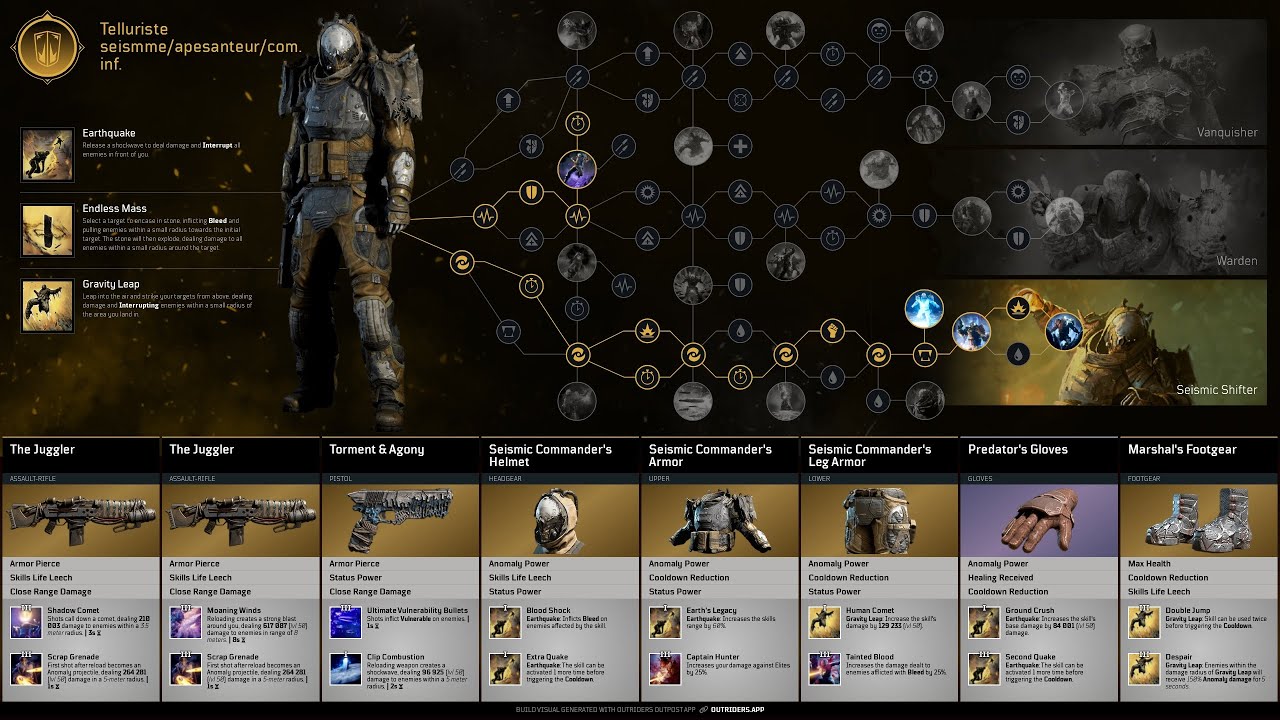Select the Endless Mass skill icon
1280x720 pixels.
coord(47,229)
